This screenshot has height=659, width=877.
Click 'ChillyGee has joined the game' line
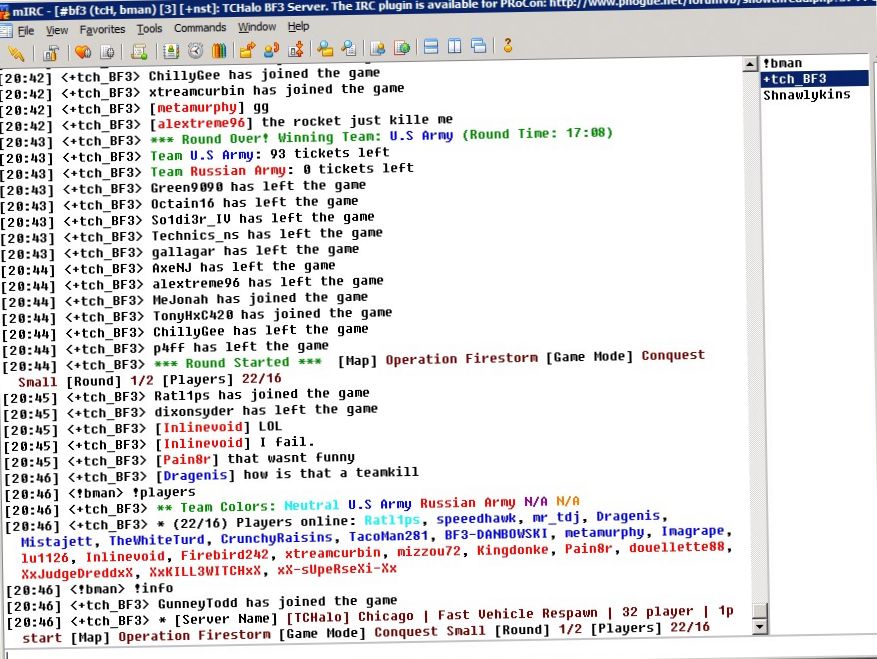264,74
